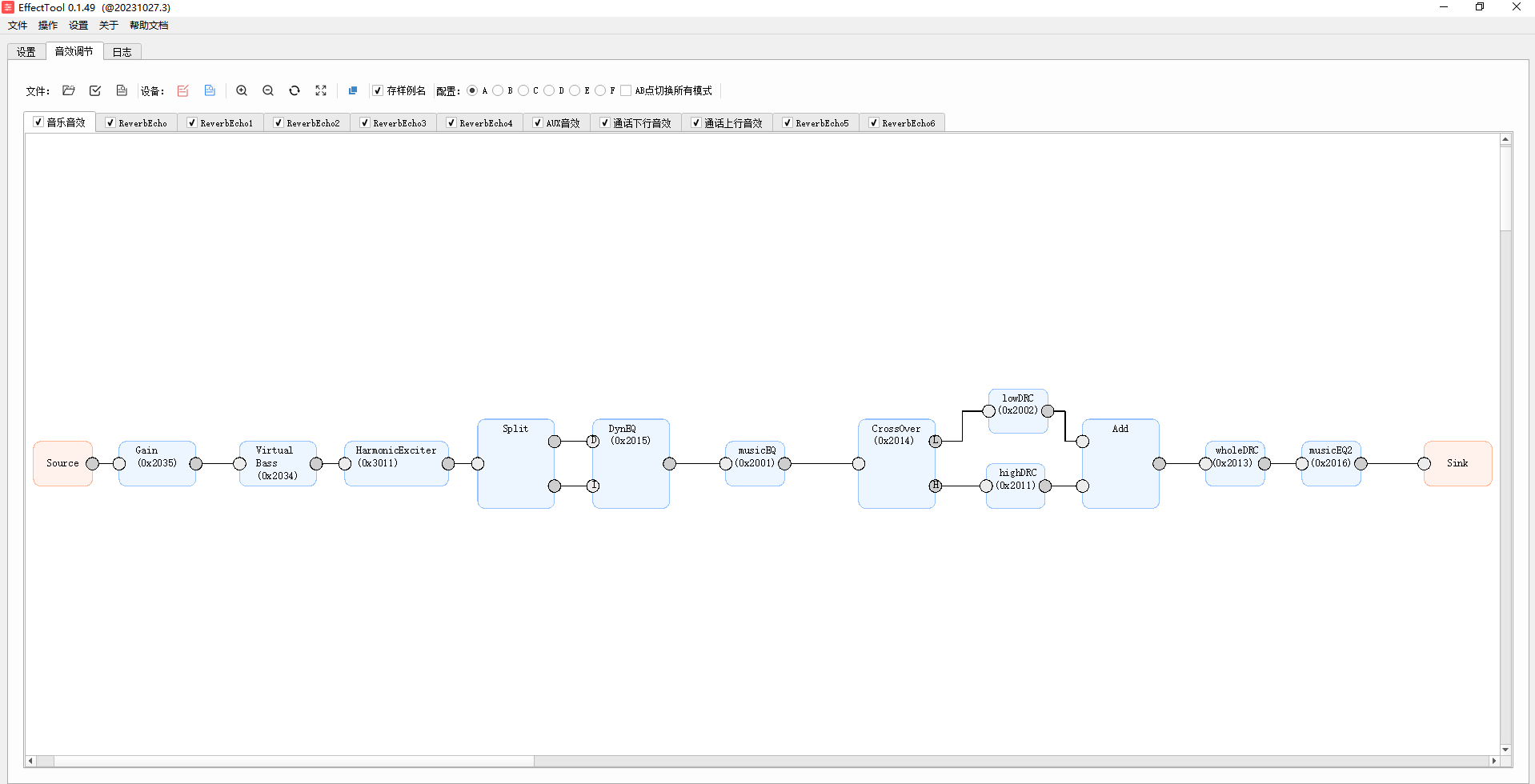Click the blue device save icon
Image resolution: width=1535 pixels, height=784 pixels.
[x=210, y=90]
